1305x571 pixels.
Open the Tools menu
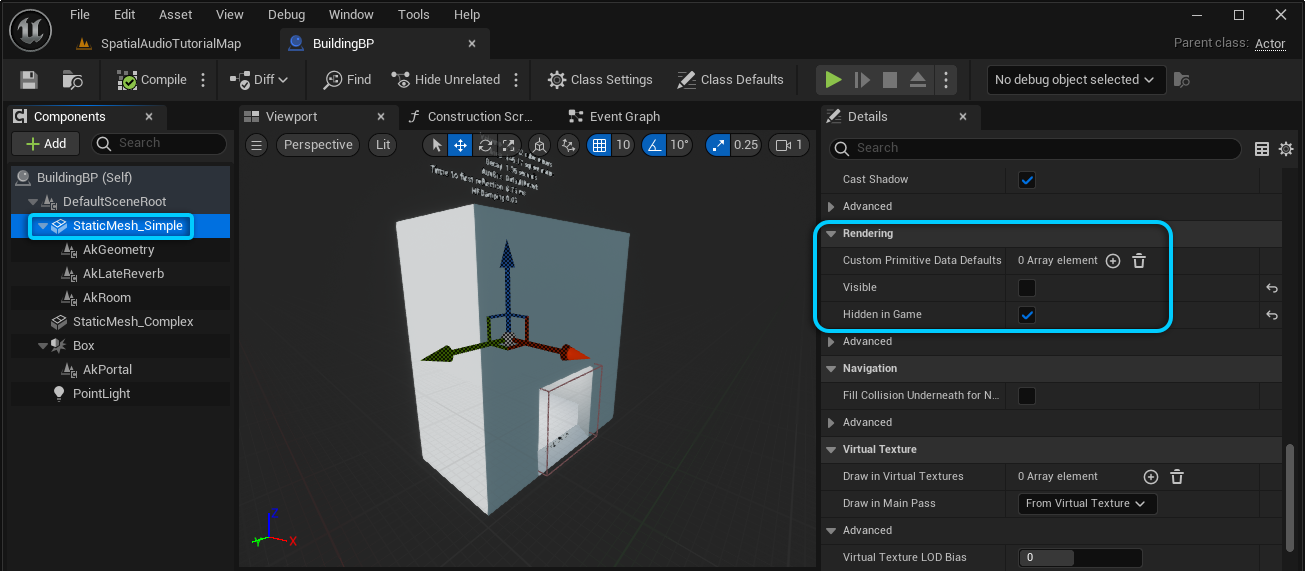click(x=413, y=15)
